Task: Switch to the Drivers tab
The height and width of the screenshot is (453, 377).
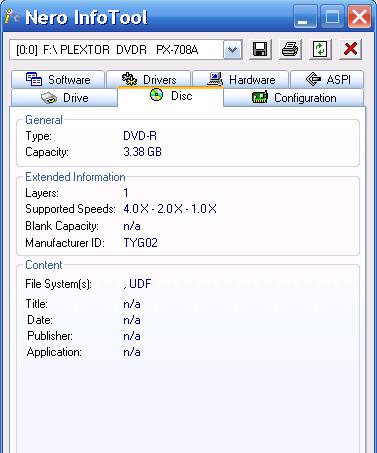Action: coord(149,80)
